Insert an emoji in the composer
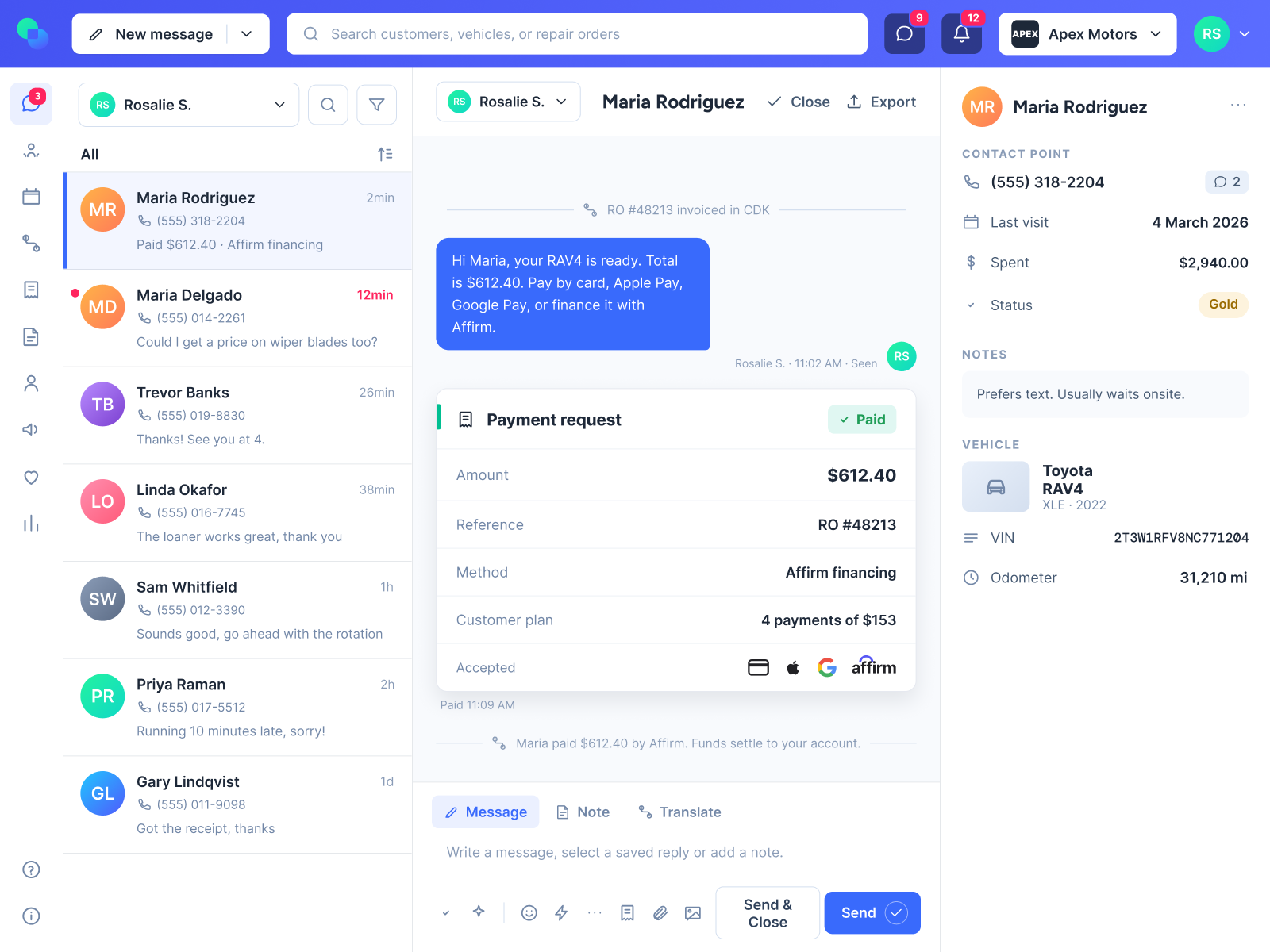This screenshot has height=952, width=1270. pos(529,913)
